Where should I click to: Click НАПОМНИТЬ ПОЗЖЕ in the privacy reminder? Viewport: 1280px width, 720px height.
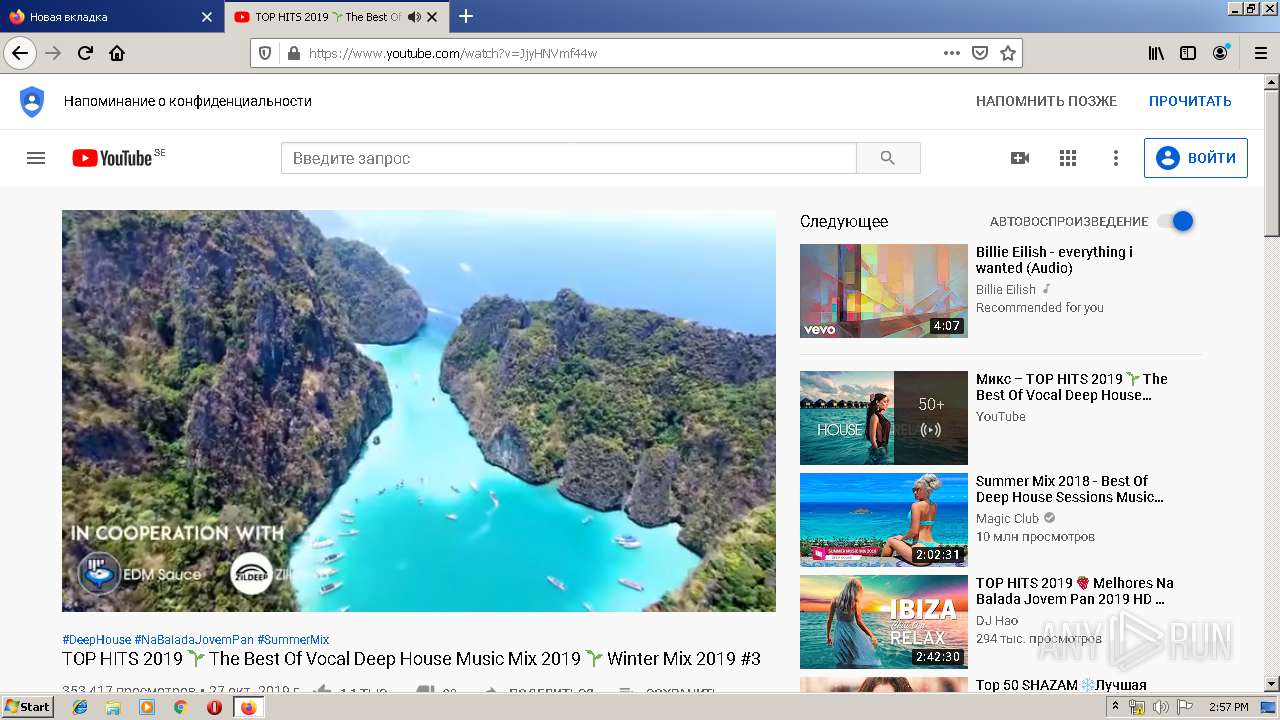1046,101
